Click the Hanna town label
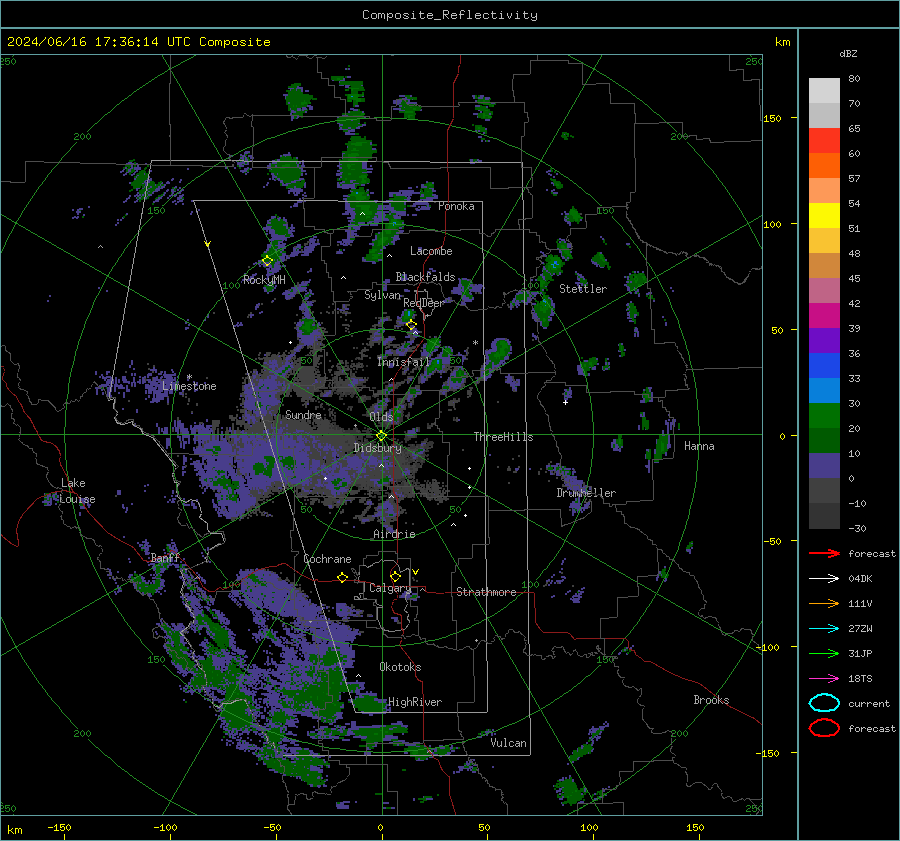The image size is (900, 841). pos(699,446)
